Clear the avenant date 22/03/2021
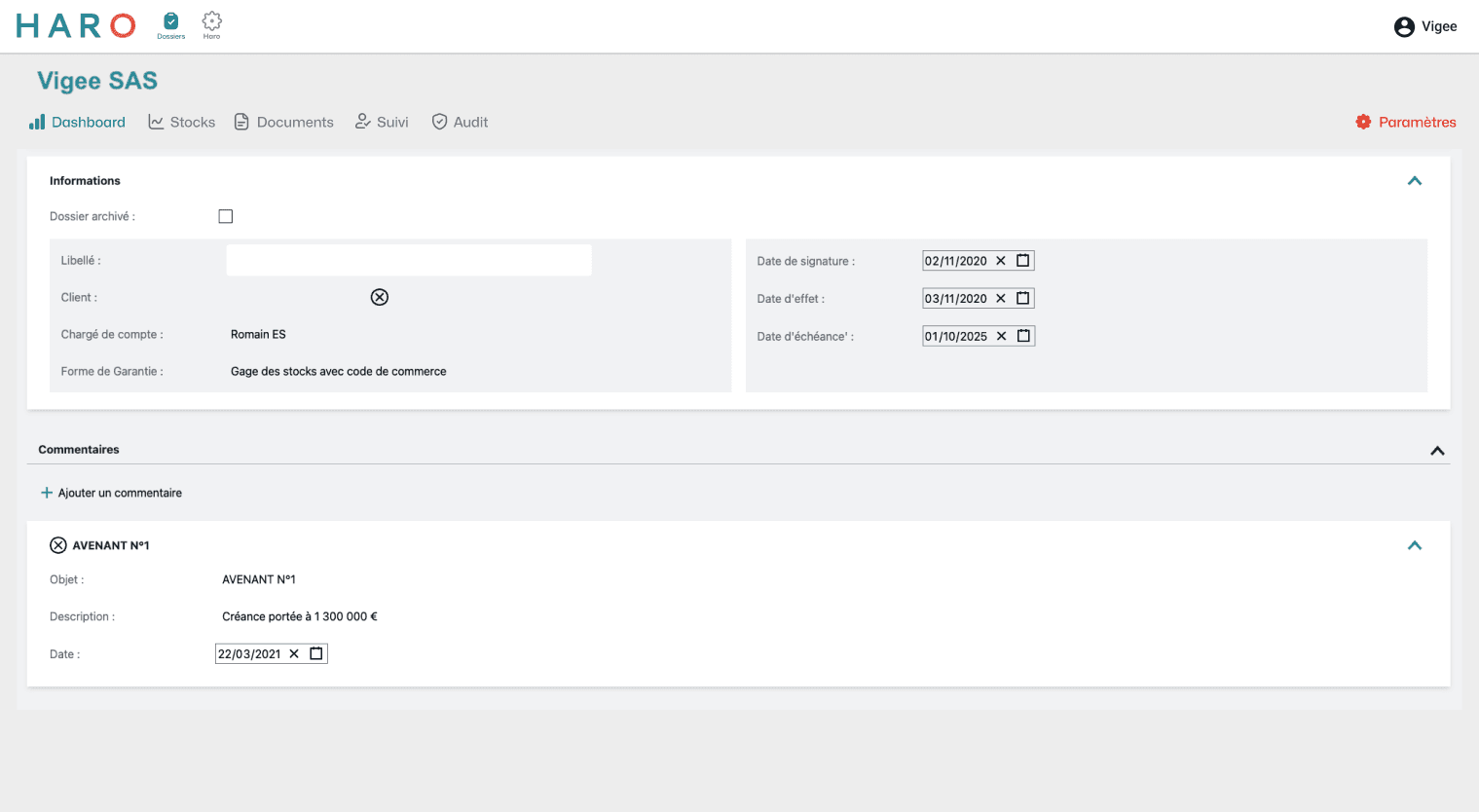 (294, 654)
